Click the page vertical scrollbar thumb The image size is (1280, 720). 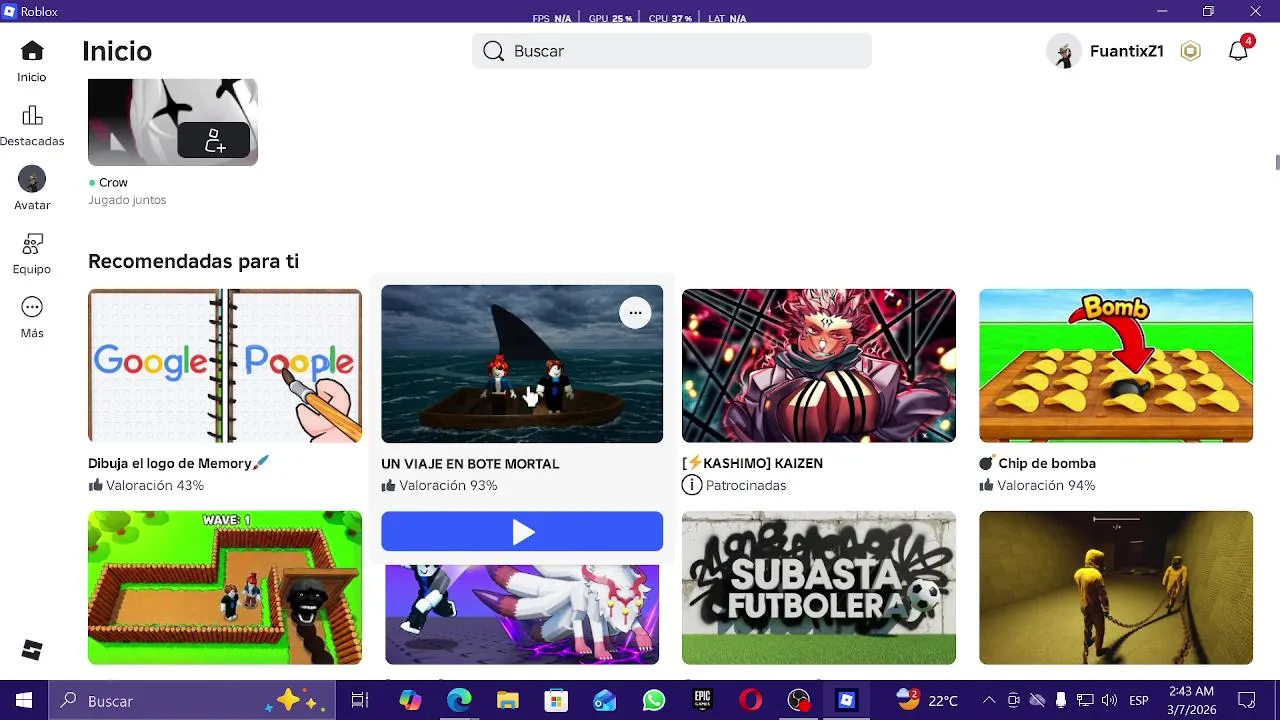(1276, 163)
